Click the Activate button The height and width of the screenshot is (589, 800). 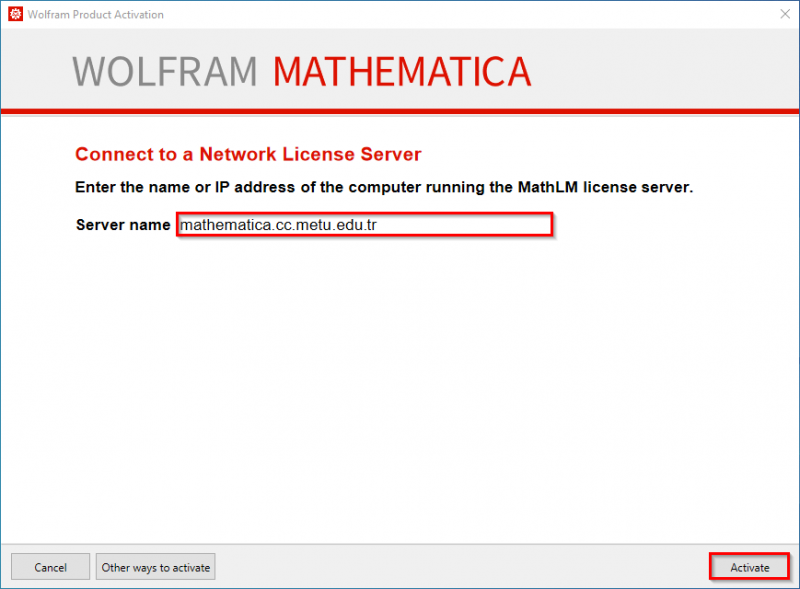(x=749, y=567)
